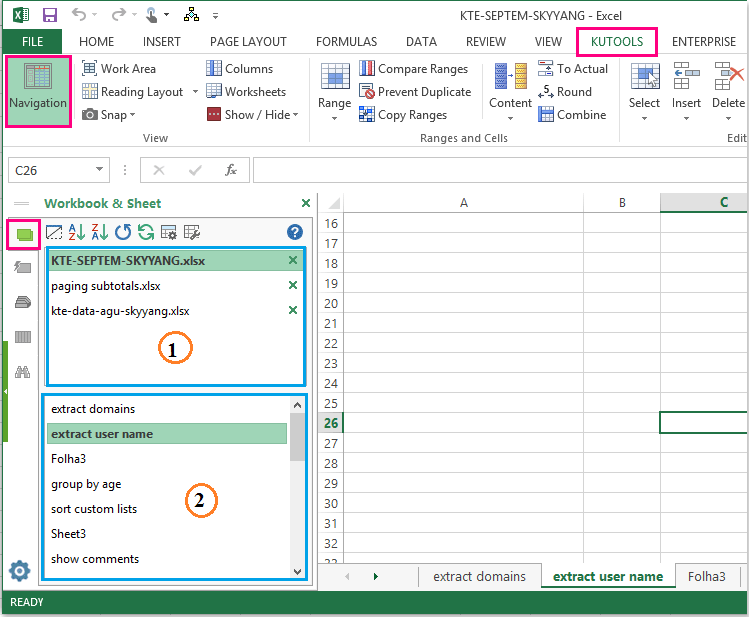Click the sheet edit pencil icon in pane toolbar
The height and width of the screenshot is (617, 749).
(x=192, y=232)
